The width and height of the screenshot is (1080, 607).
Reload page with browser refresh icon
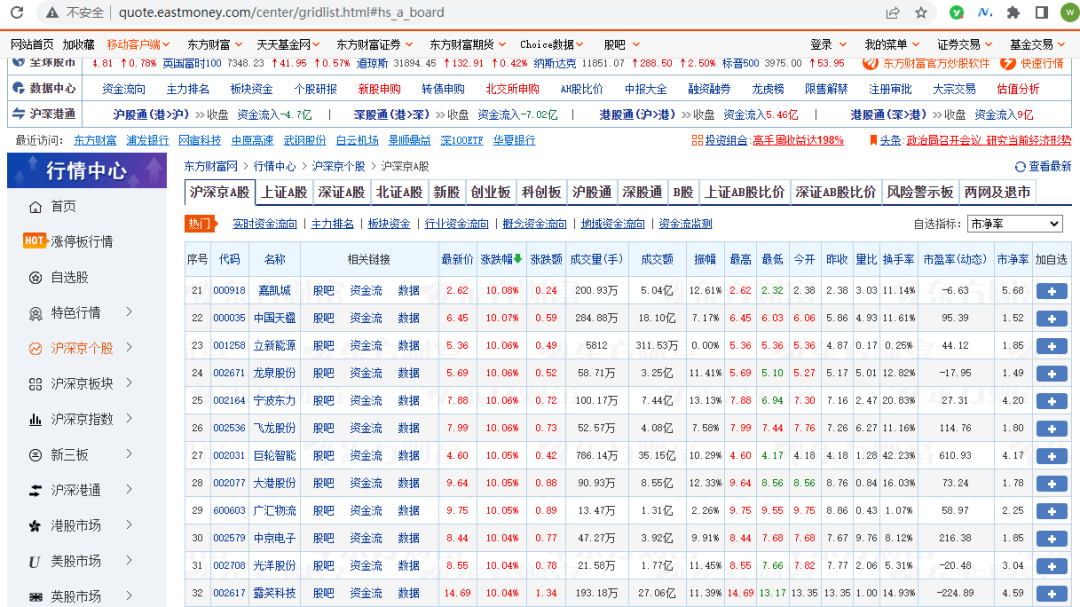(17, 12)
